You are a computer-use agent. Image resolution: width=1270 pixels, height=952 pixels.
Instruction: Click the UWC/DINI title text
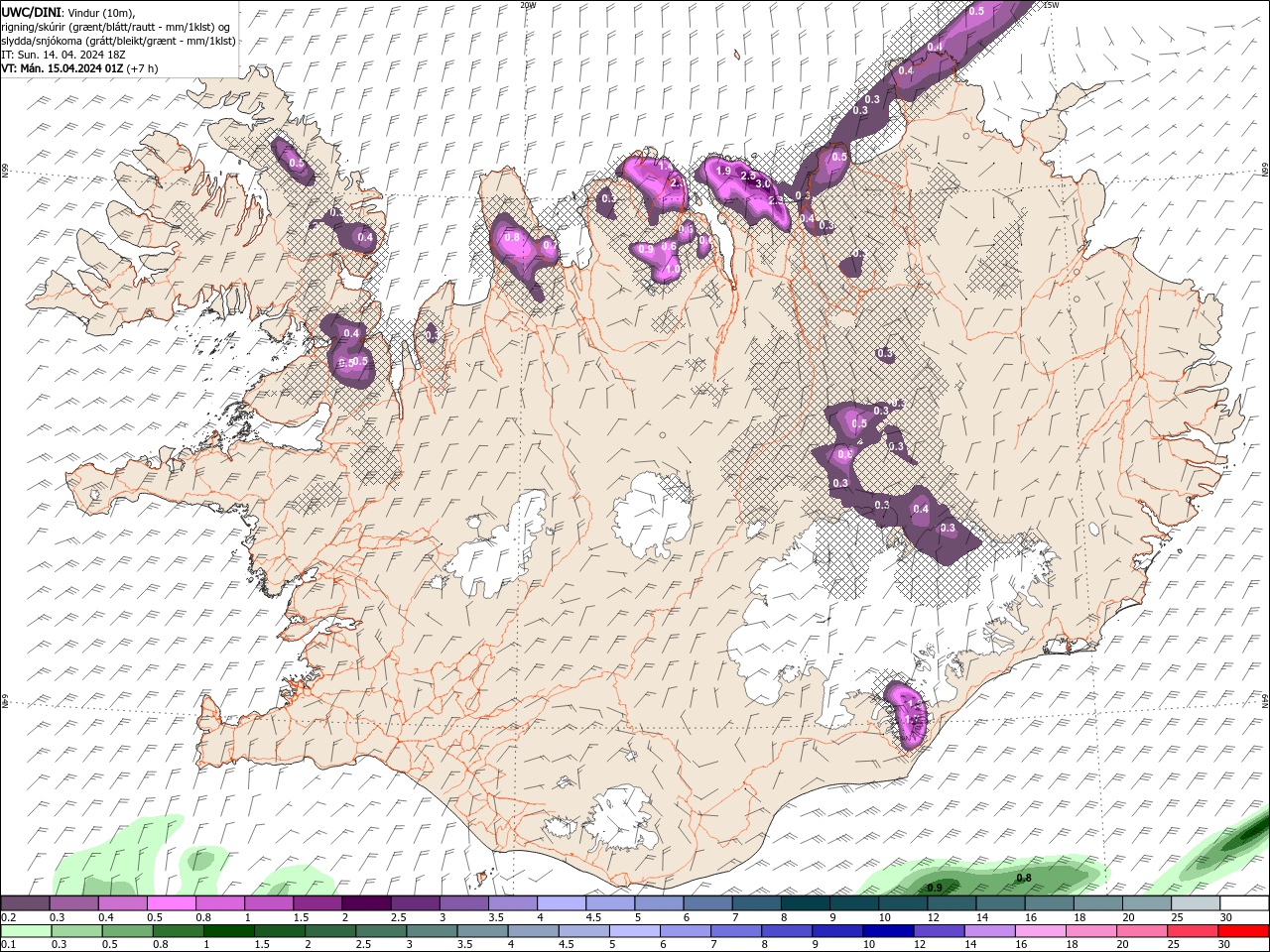coord(32,11)
